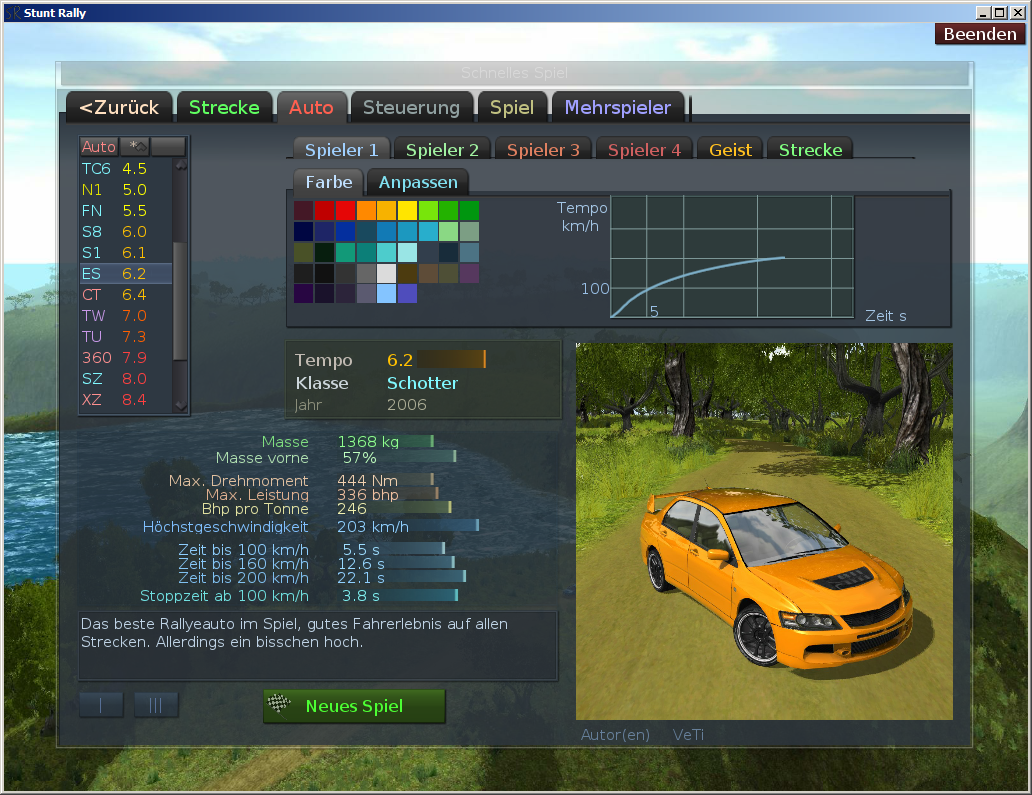This screenshot has width=1032, height=795.
Task: Pick the yellow color swatch
Action: click(407, 210)
